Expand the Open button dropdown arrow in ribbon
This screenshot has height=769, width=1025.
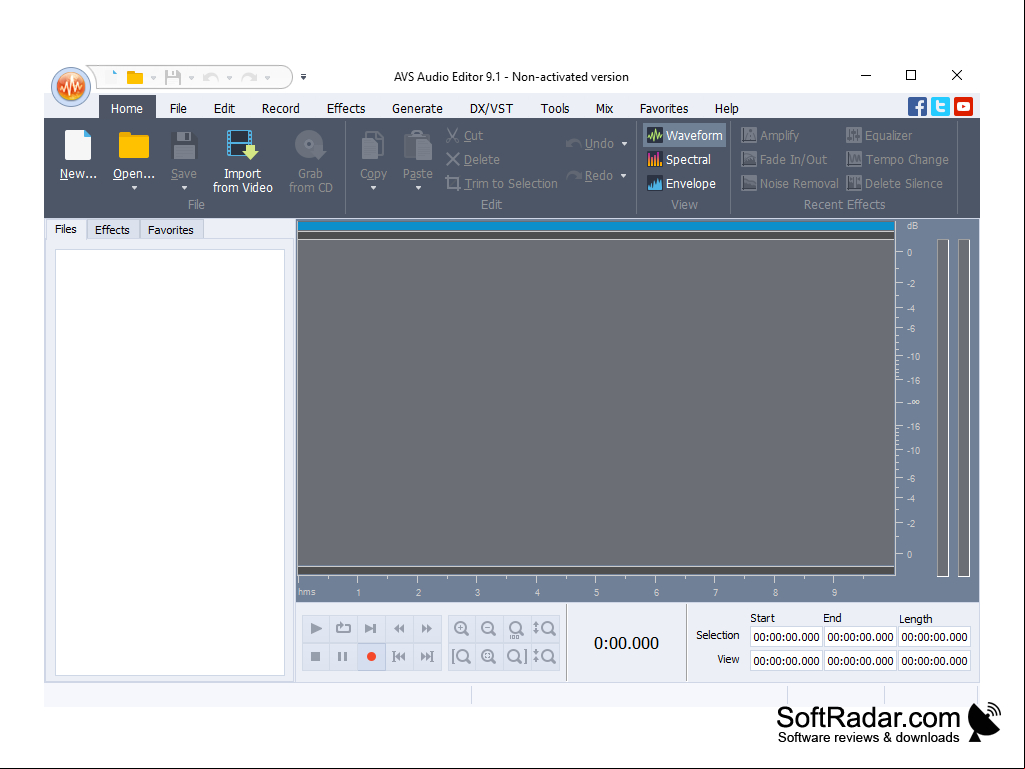click(134, 188)
